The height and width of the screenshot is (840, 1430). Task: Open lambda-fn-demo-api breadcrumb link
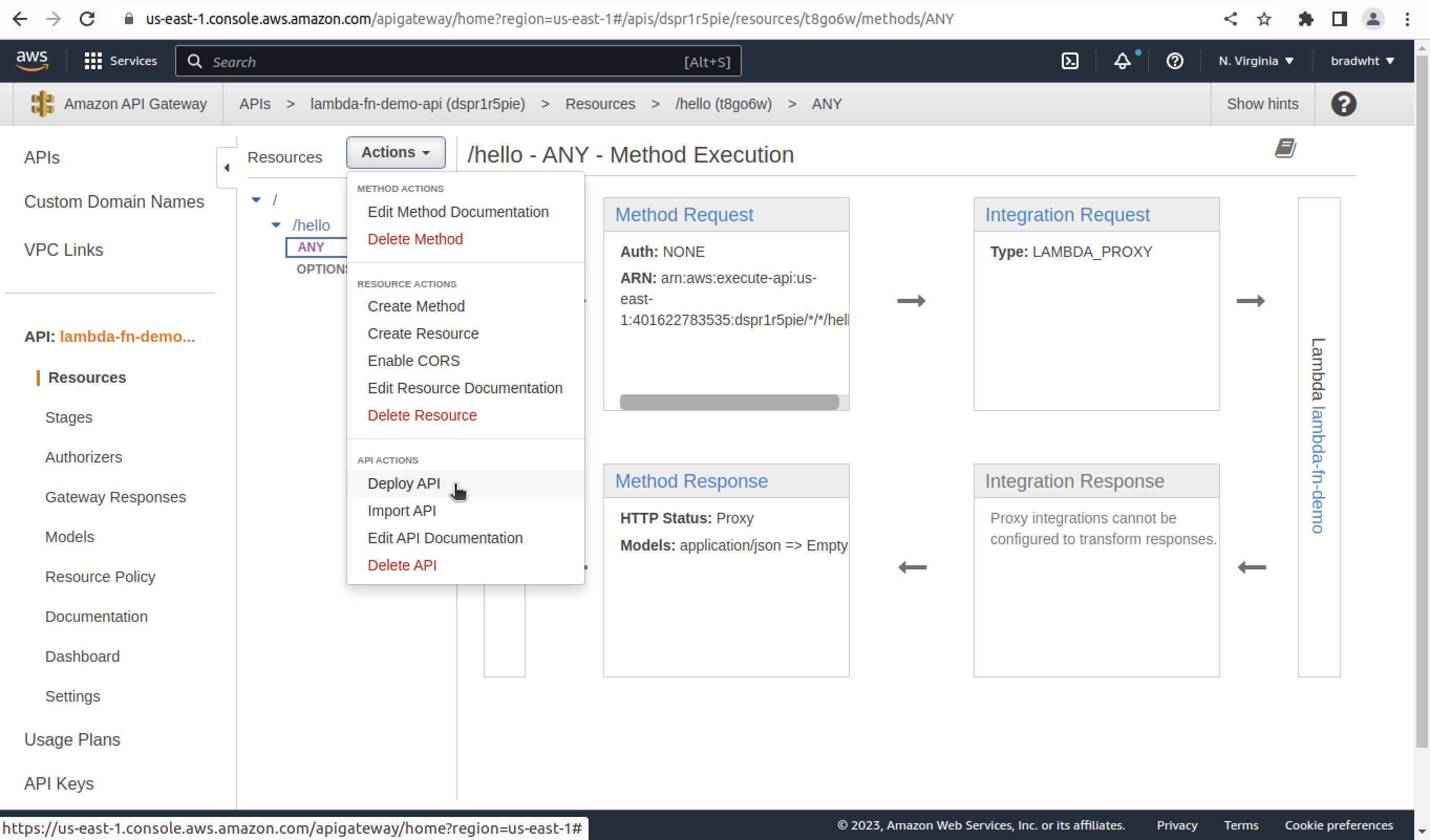(x=418, y=104)
